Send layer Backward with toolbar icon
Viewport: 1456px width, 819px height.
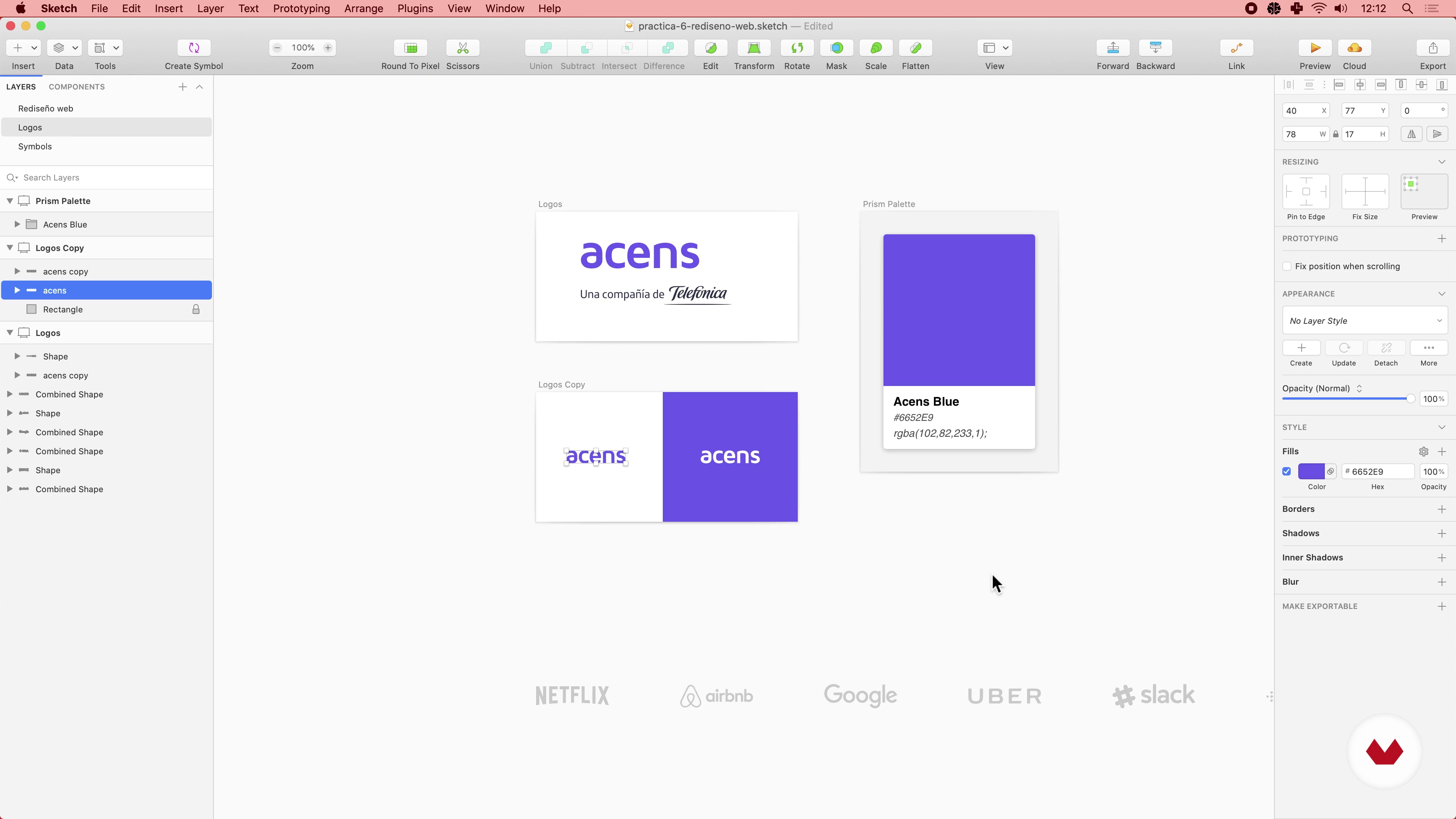click(x=1155, y=48)
